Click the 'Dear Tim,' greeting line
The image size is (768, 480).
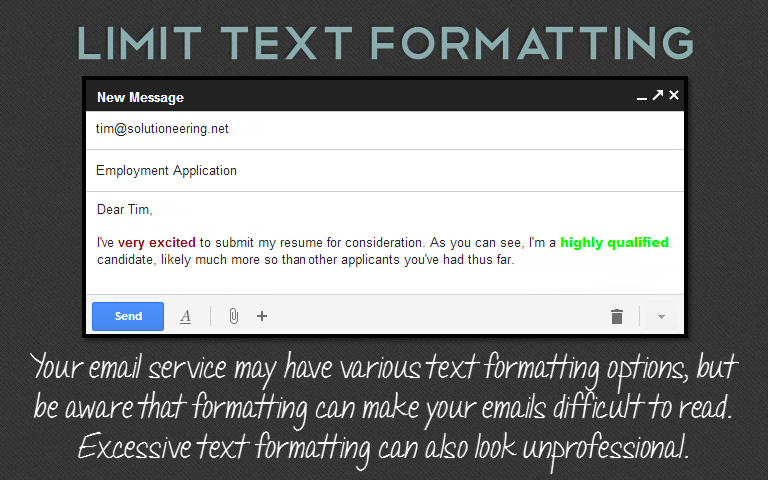[x=125, y=210]
